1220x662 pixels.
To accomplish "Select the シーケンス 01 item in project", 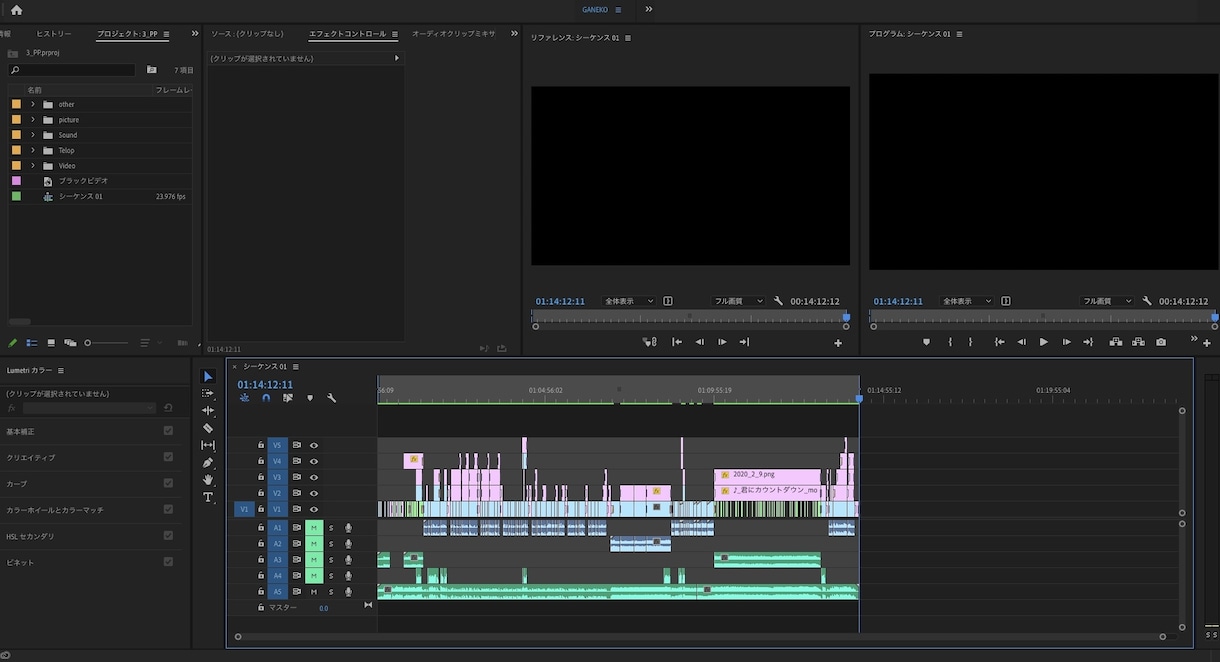I will 80,197.
